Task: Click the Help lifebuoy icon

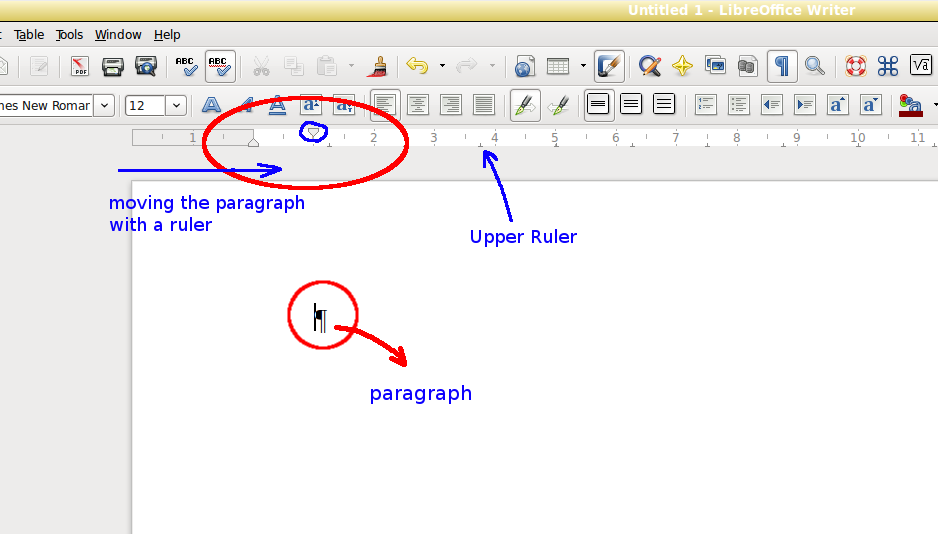Action: click(855, 67)
